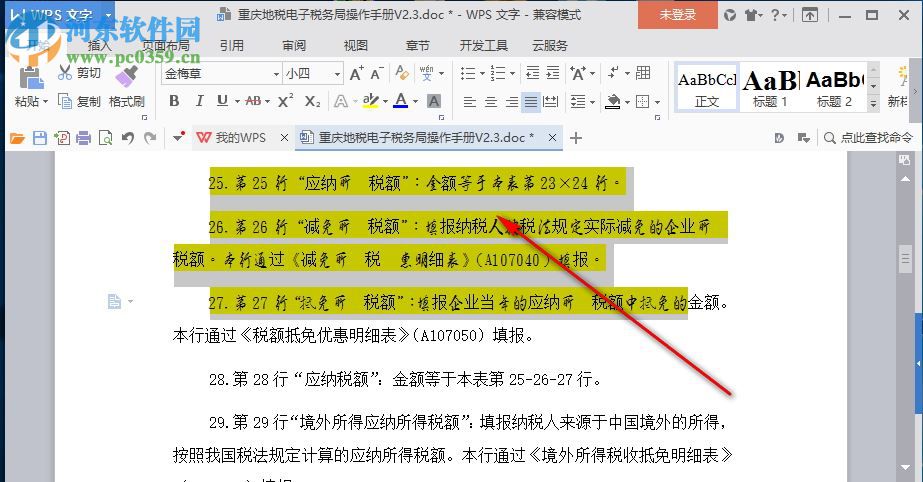Toggle strikethrough AB formatting
923x482 pixels.
(x=253, y=101)
